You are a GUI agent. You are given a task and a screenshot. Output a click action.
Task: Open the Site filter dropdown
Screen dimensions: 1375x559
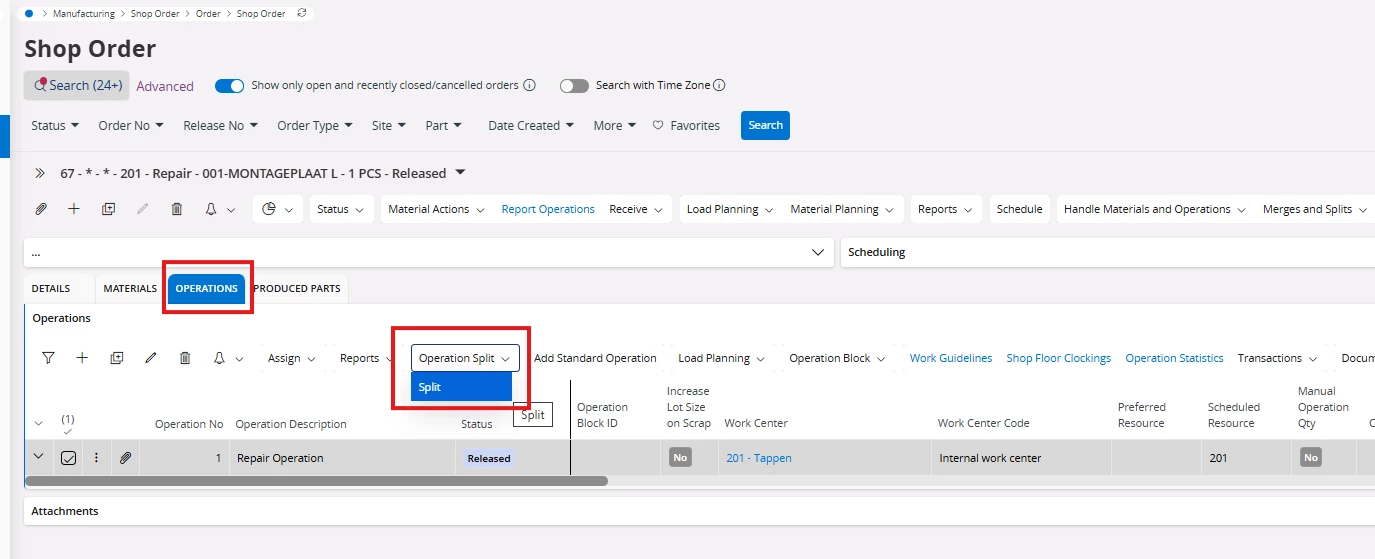(389, 126)
